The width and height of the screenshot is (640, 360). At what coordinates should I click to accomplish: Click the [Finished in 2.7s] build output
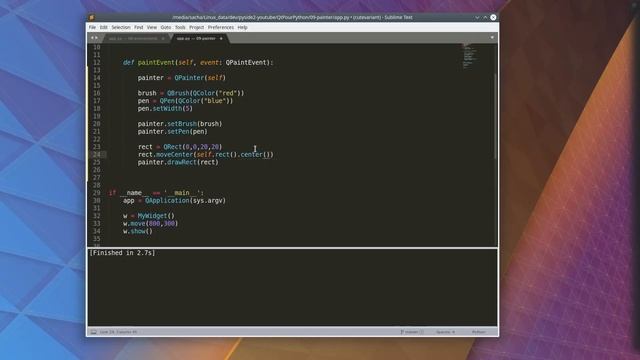(x=122, y=253)
